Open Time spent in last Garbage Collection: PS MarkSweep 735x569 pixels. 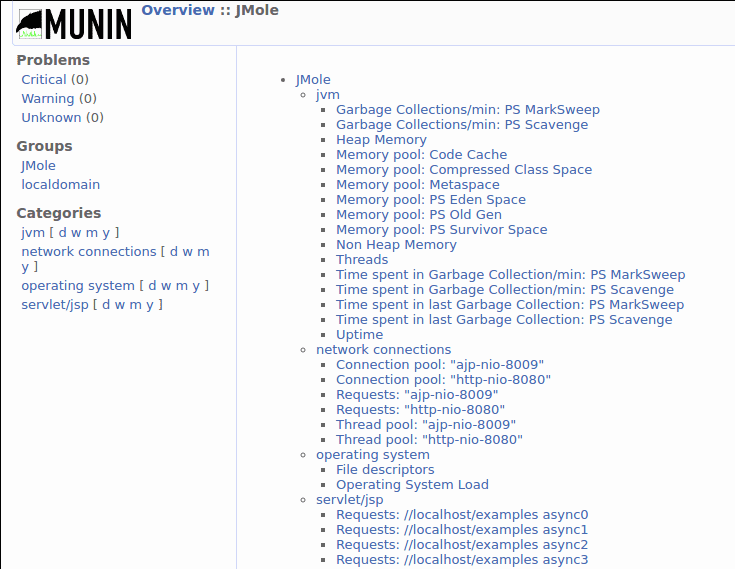[510, 305]
